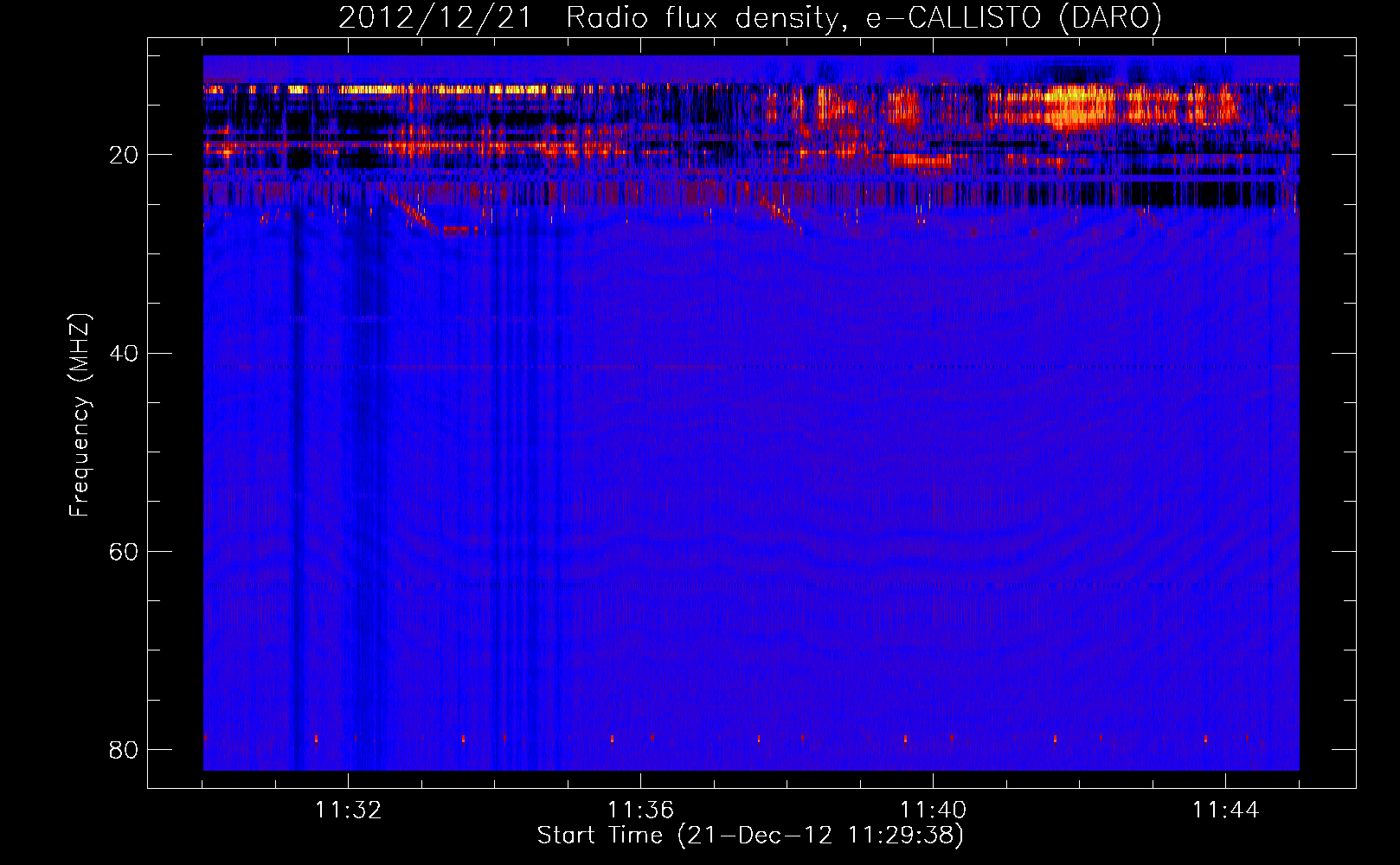The image size is (1400, 865).
Task: Click the "11:32" time tick label
Action: 349,811
